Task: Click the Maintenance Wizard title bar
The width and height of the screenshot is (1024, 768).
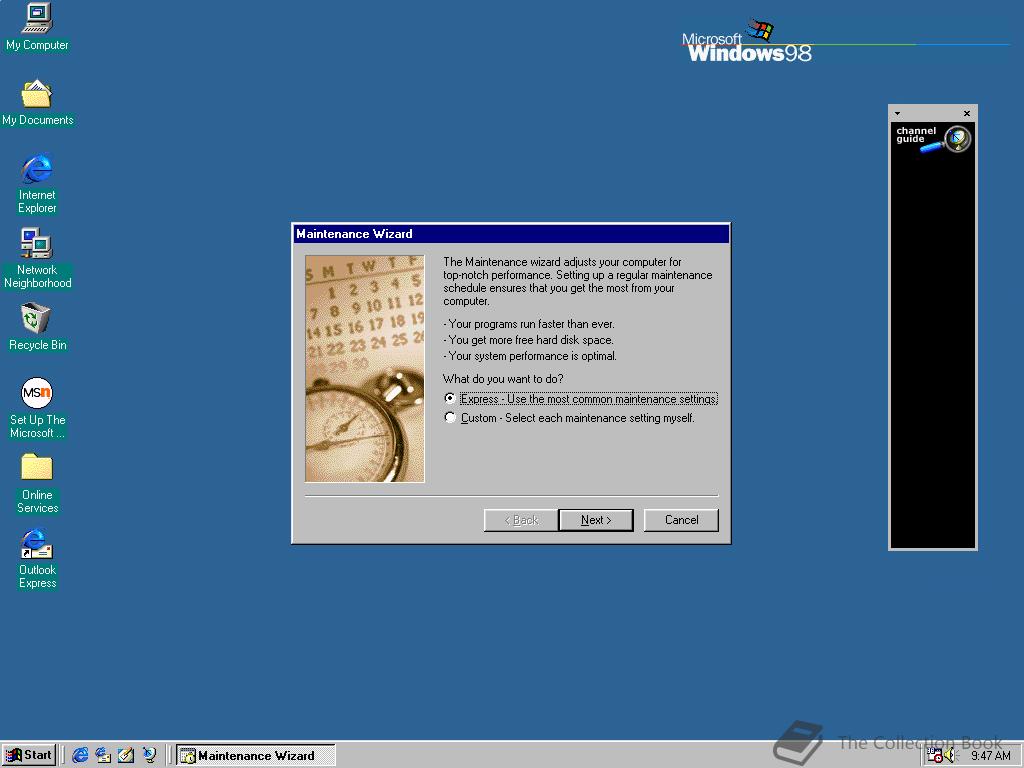Action: pos(511,234)
